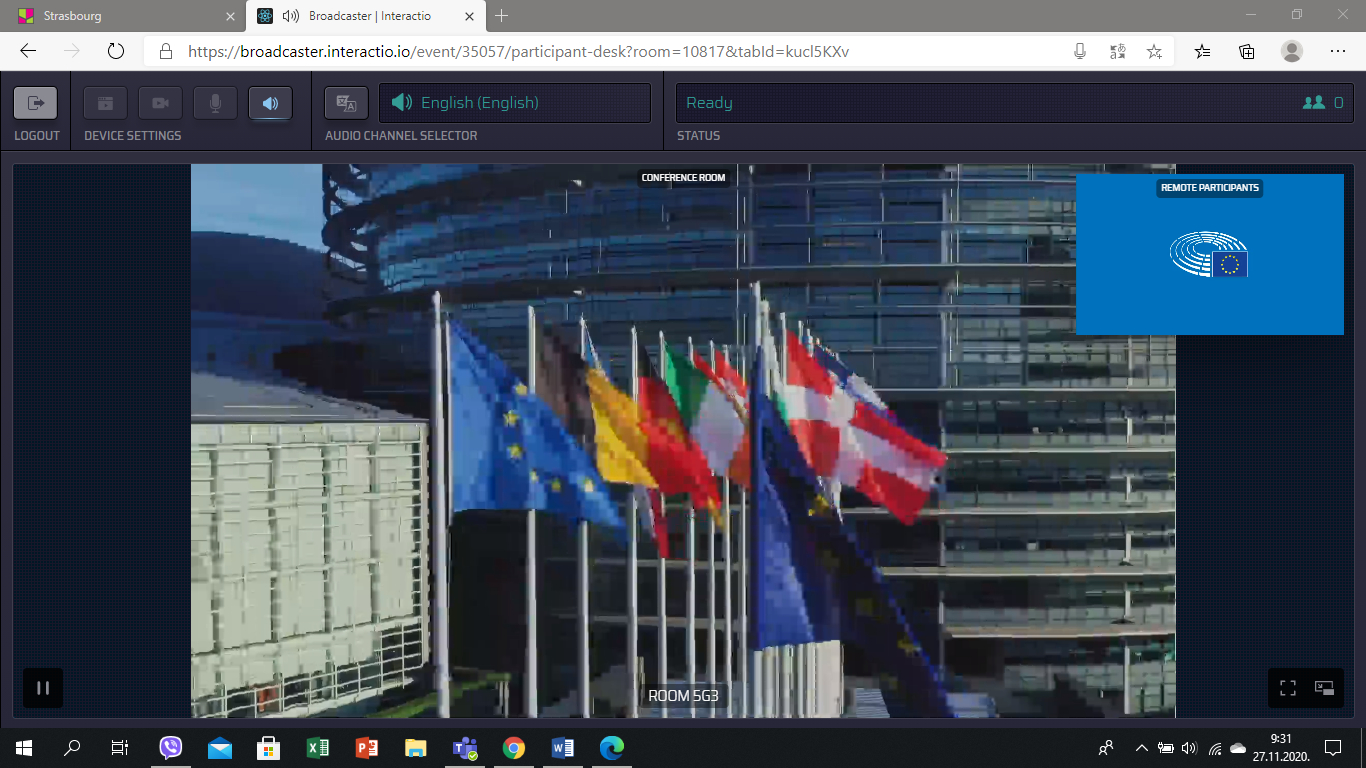Open the Wi-Fi network panel
The height and width of the screenshot is (768, 1366).
tap(1215, 747)
